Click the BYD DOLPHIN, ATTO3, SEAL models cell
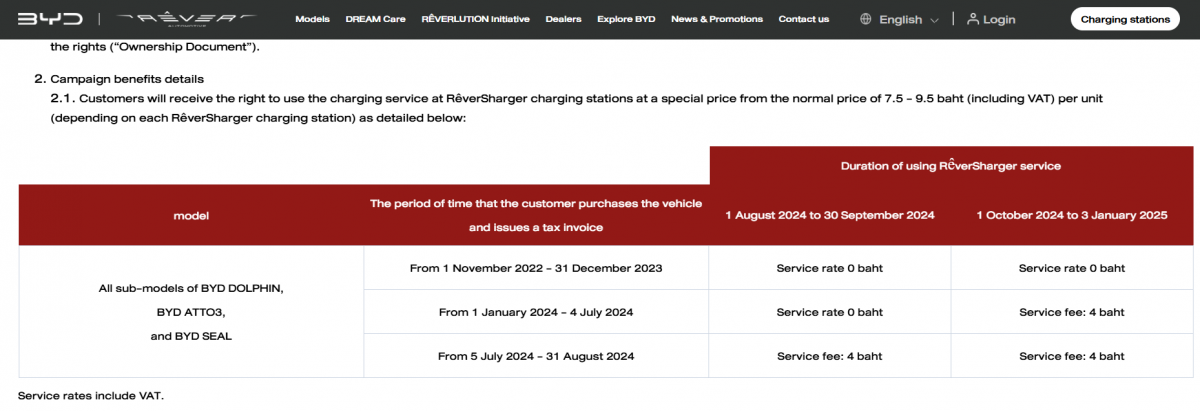This screenshot has width=1200, height=411. [x=191, y=312]
